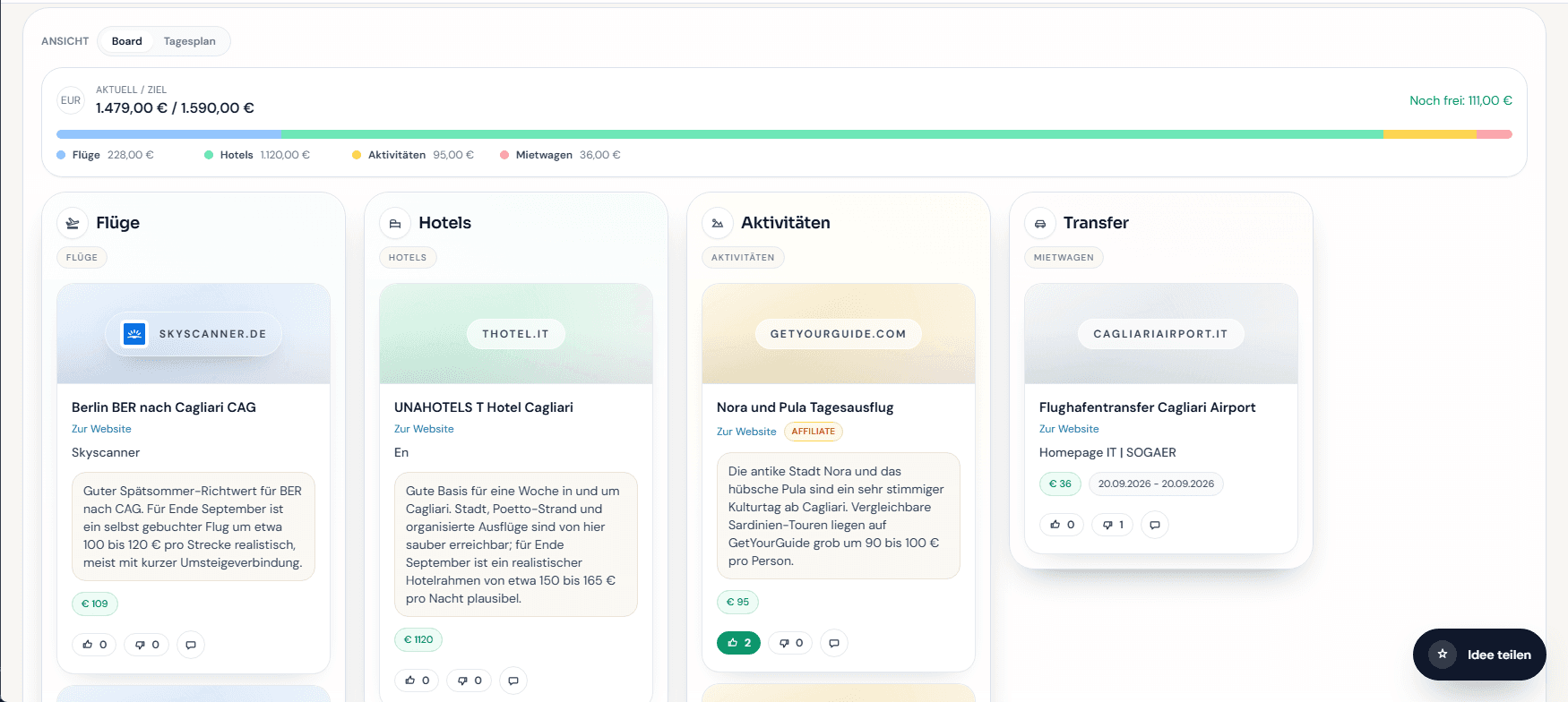The height and width of the screenshot is (702, 1568).
Task: Open comments on the Flughafentransfer card
Action: 1155,525
